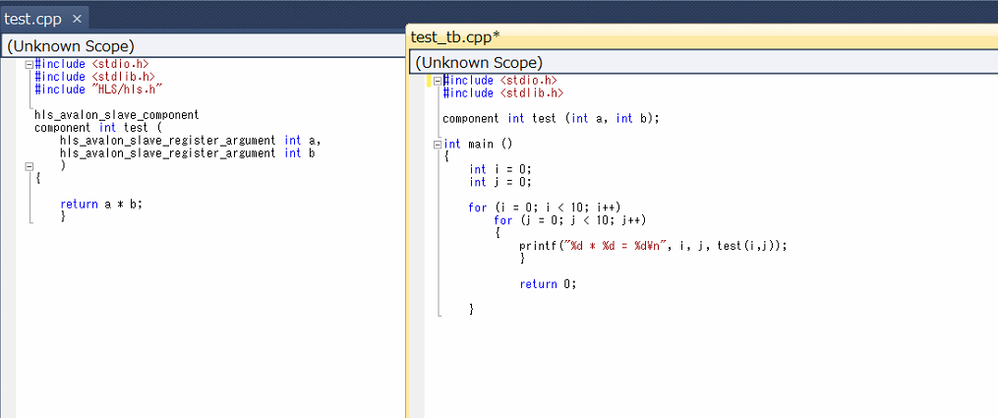
Task: Click the register argument "int b" line
Action: coord(187,153)
